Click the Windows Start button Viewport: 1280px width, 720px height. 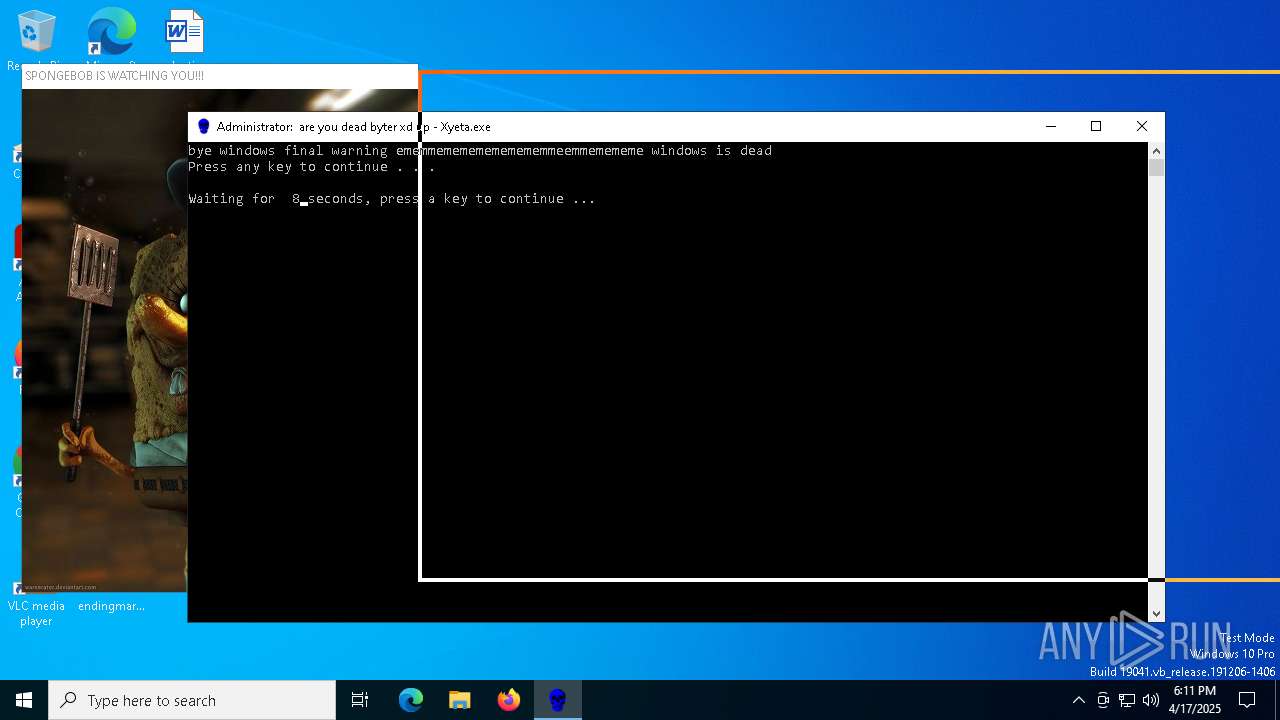tap(24, 700)
